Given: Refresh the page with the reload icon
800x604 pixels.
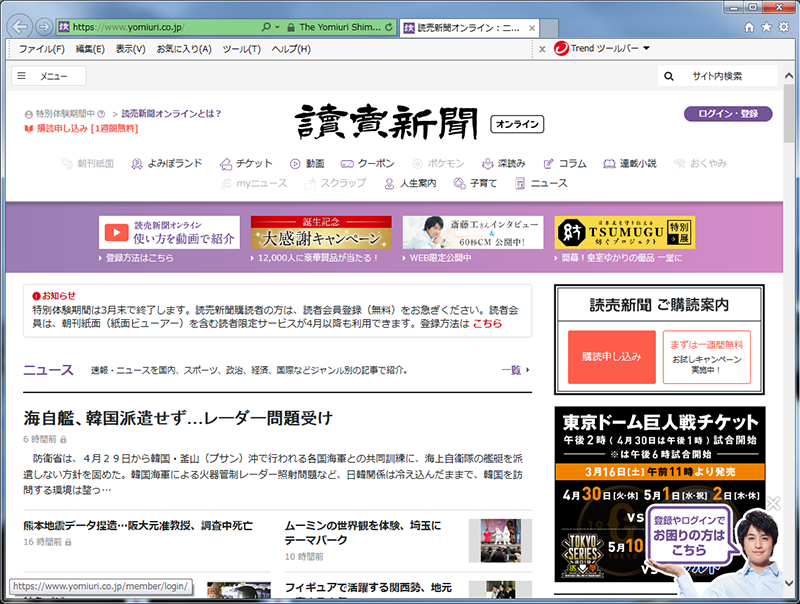Looking at the screenshot, I should coord(389,27).
